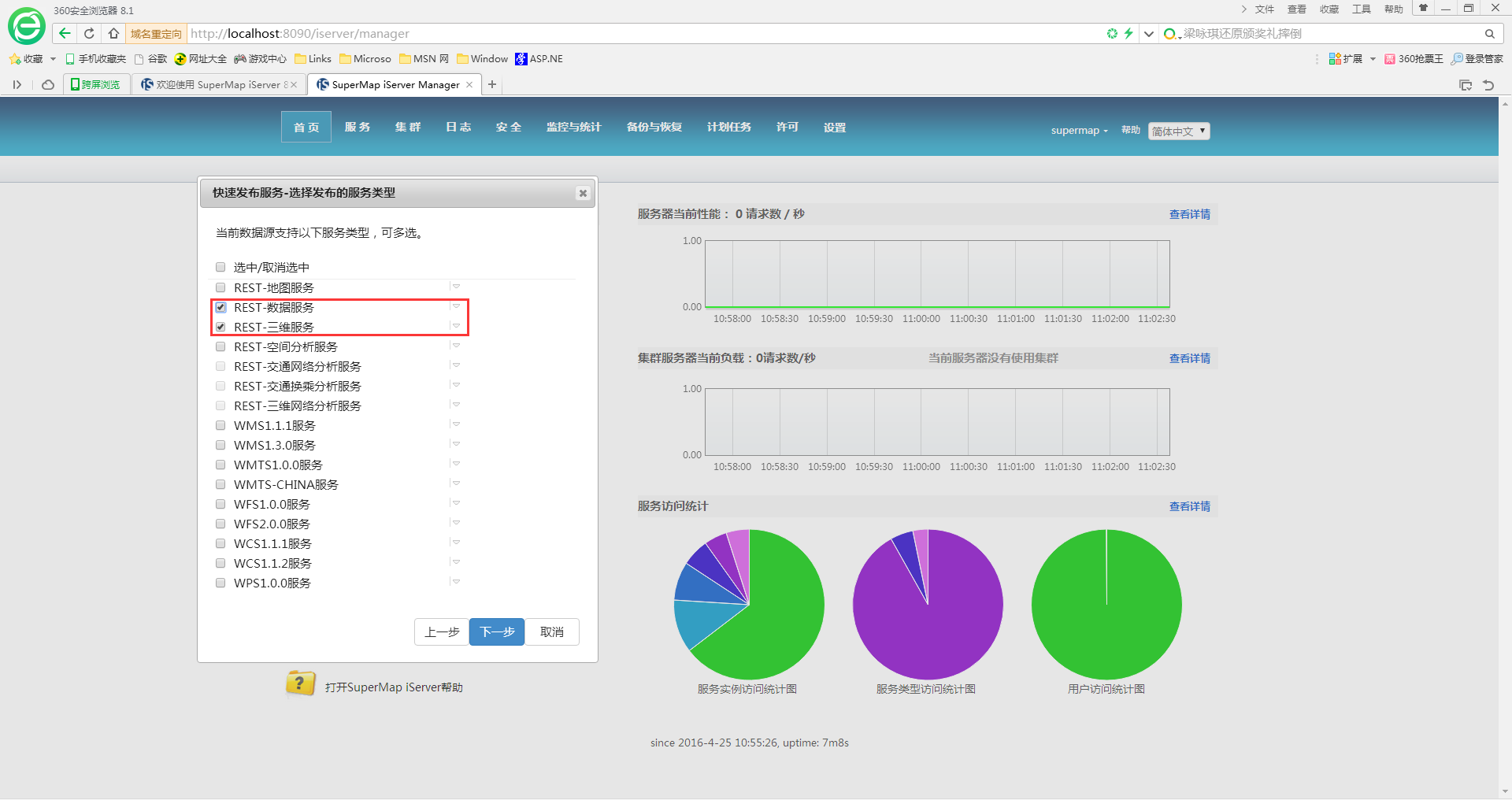The height and width of the screenshot is (800, 1512).
Task: Open the 手机收藏夹 bookmark
Action: (95, 59)
